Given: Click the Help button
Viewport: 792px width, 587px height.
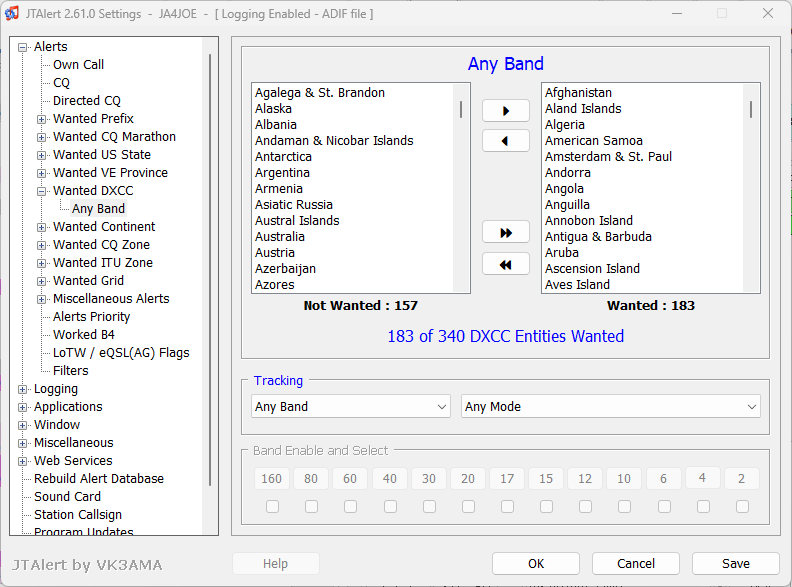Looking at the screenshot, I should 275,564.
